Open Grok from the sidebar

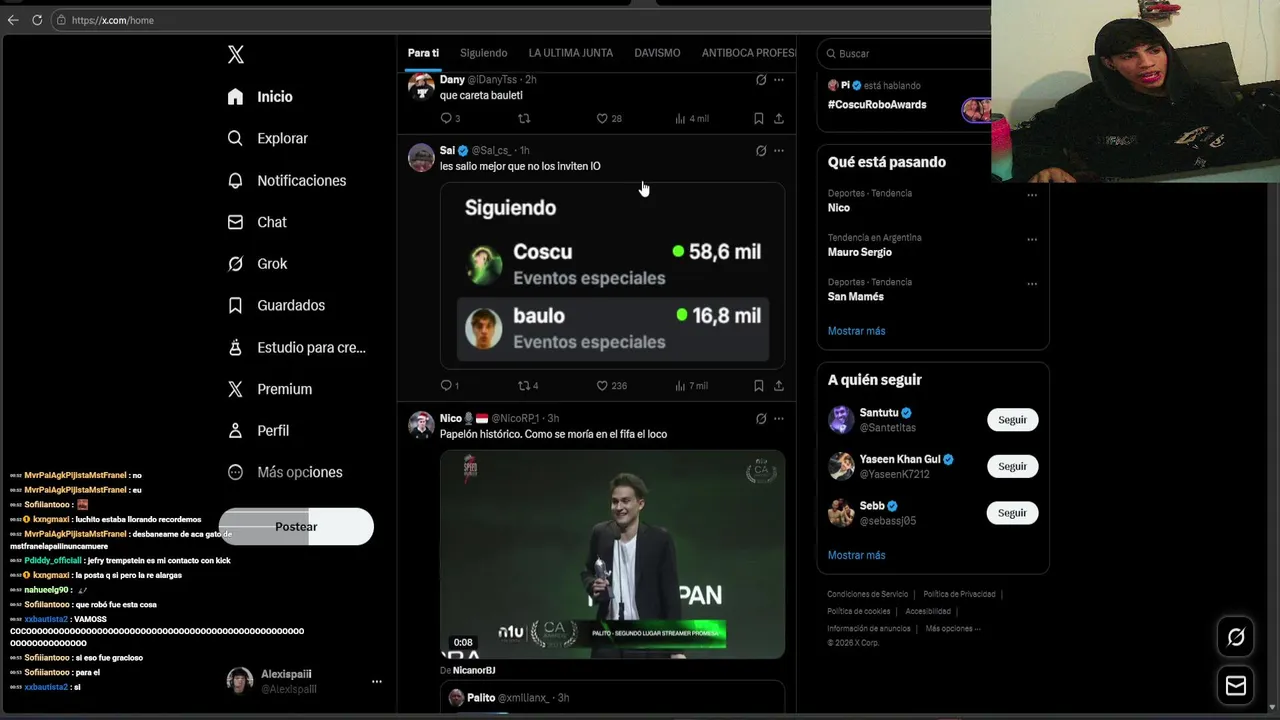[x=257, y=264]
